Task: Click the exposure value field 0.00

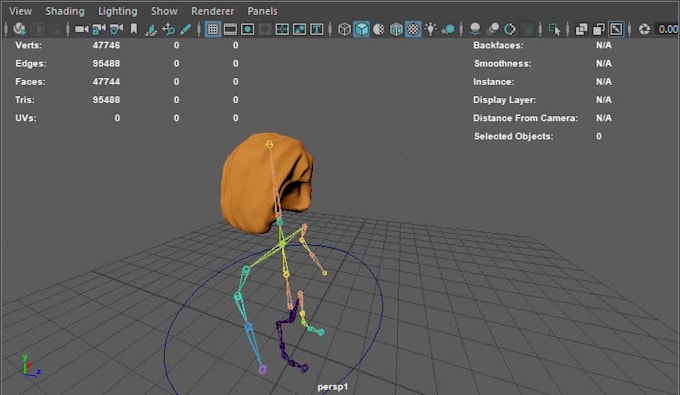Action: tap(667, 29)
